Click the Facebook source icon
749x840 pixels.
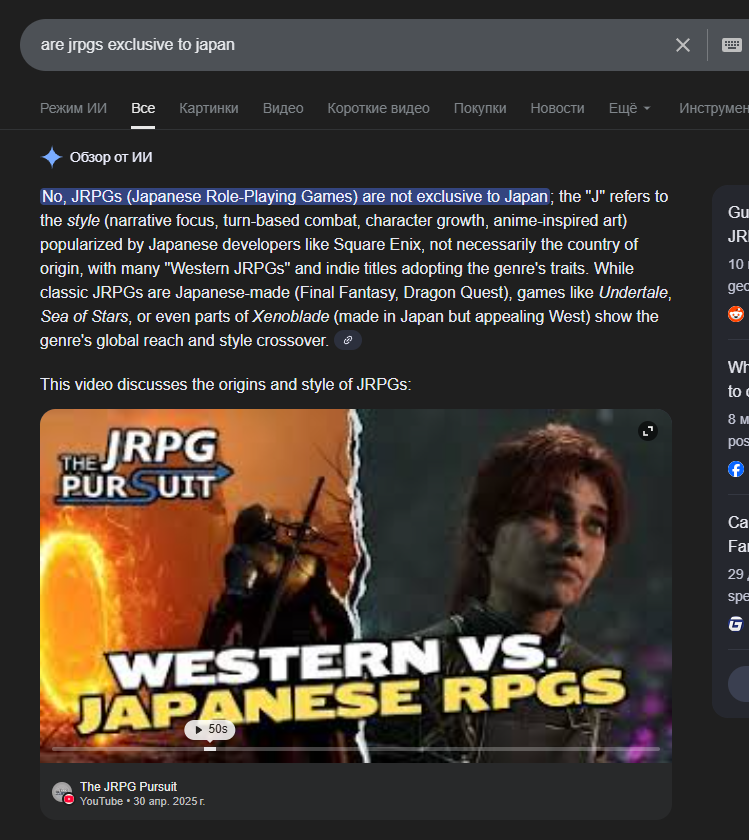736,469
